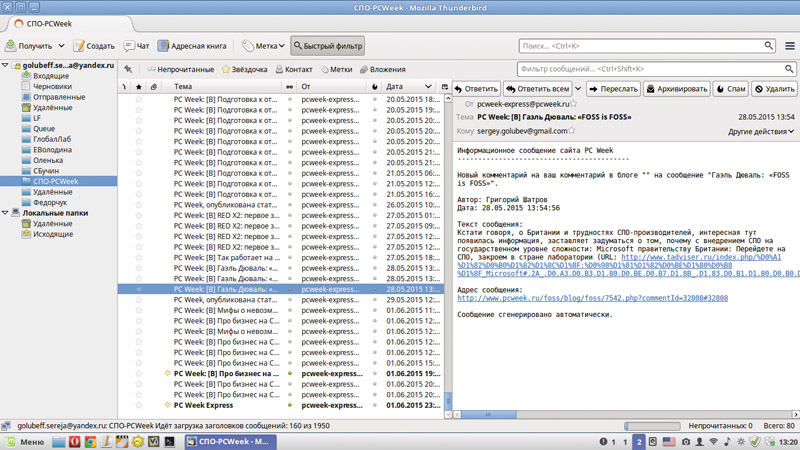Open the terminal from the taskbar
Image resolution: width=800 pixels, height=450 pixels.
click(169, 442)
